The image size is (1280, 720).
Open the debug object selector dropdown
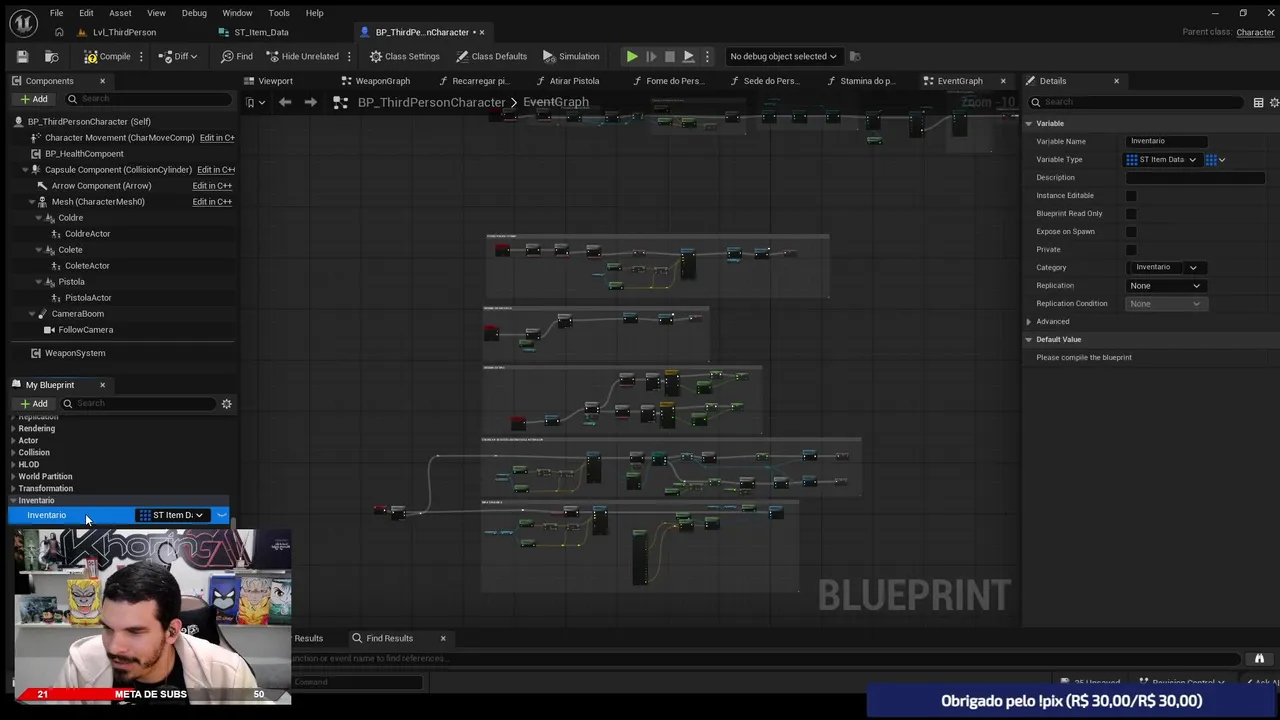[x=783, y=56]
